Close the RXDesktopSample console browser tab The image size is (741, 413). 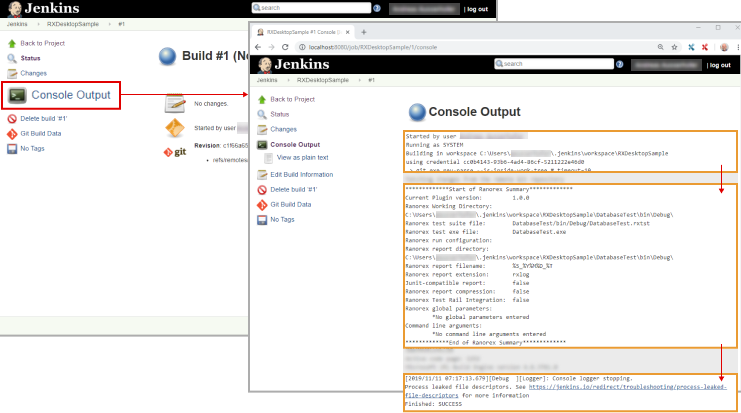347,32
